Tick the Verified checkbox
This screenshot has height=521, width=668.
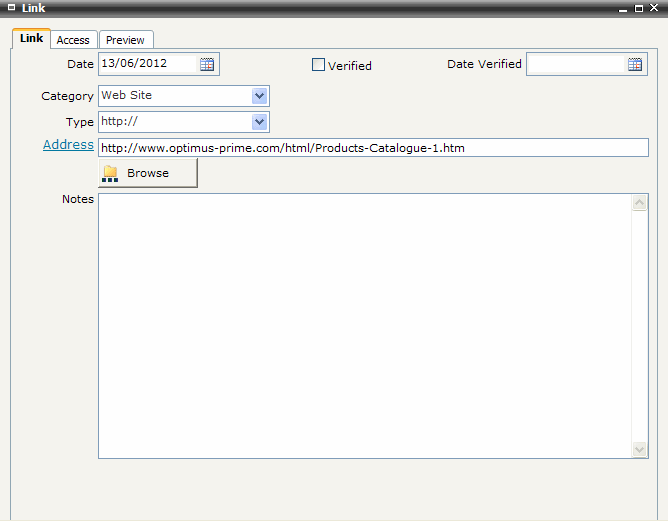tap(319, 65)
